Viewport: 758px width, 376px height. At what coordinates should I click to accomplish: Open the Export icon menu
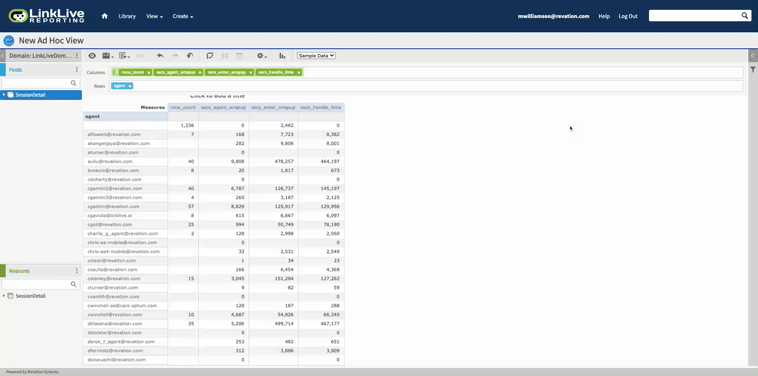[x=124, y=56]
